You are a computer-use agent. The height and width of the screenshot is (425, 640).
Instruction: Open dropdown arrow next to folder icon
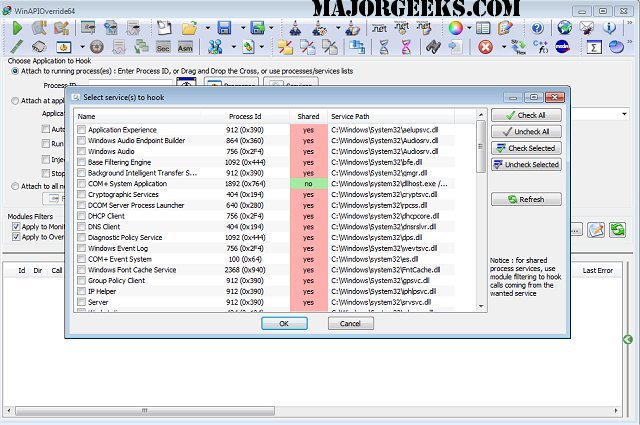[x=207, y=28]
